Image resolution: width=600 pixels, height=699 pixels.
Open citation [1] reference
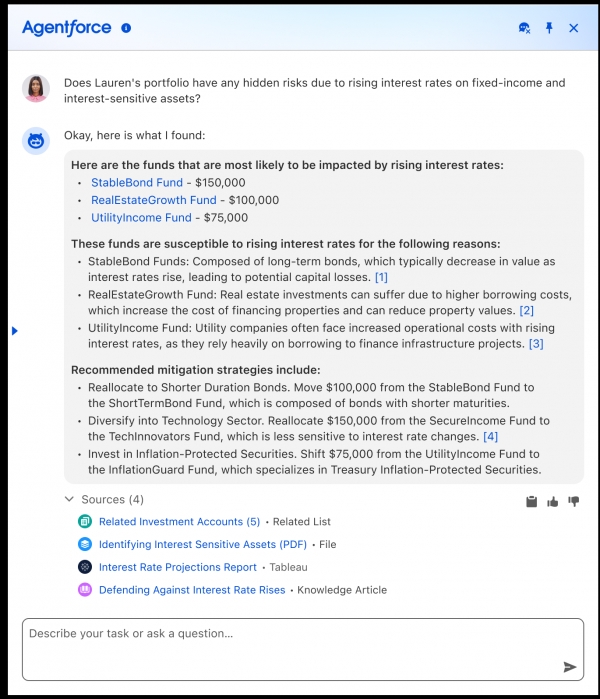coord(381,277)
